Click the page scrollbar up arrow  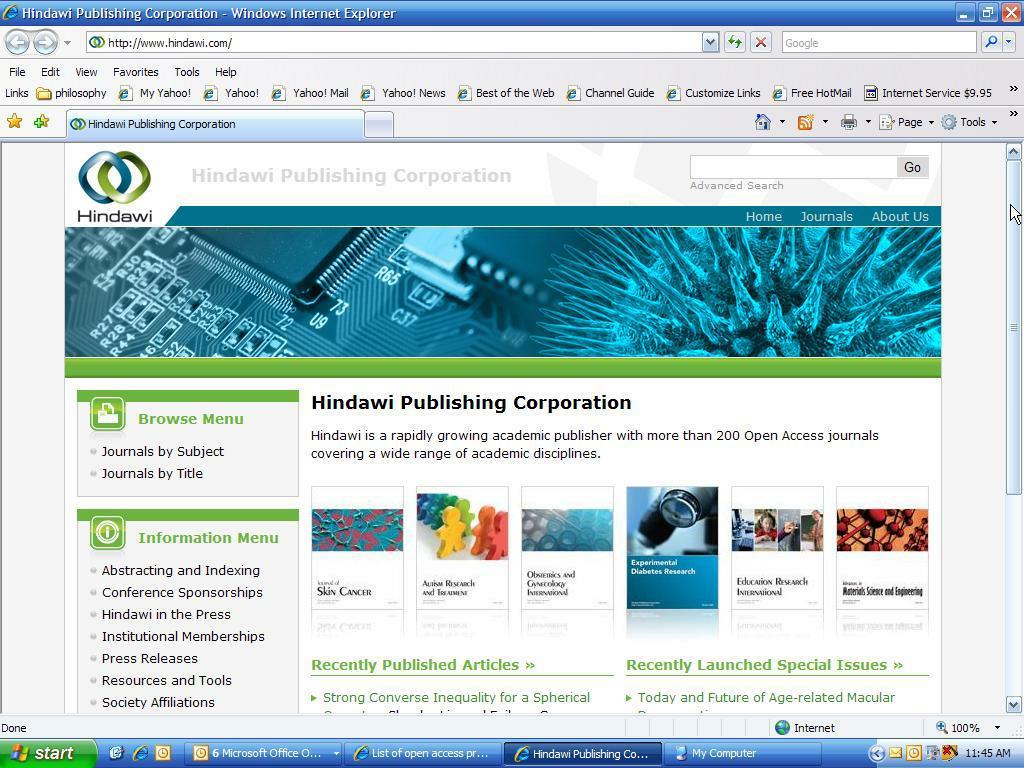[x=1014, y=152]
